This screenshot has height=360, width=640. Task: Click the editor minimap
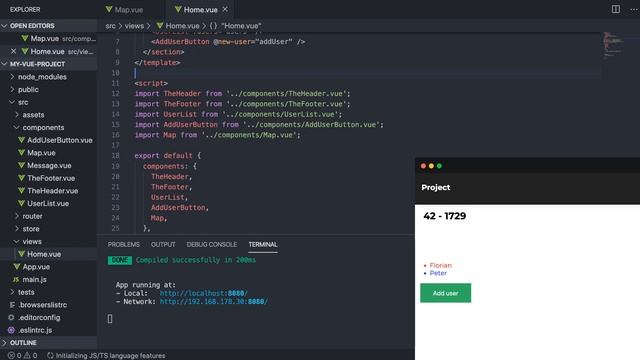click(x=613, y=45)
